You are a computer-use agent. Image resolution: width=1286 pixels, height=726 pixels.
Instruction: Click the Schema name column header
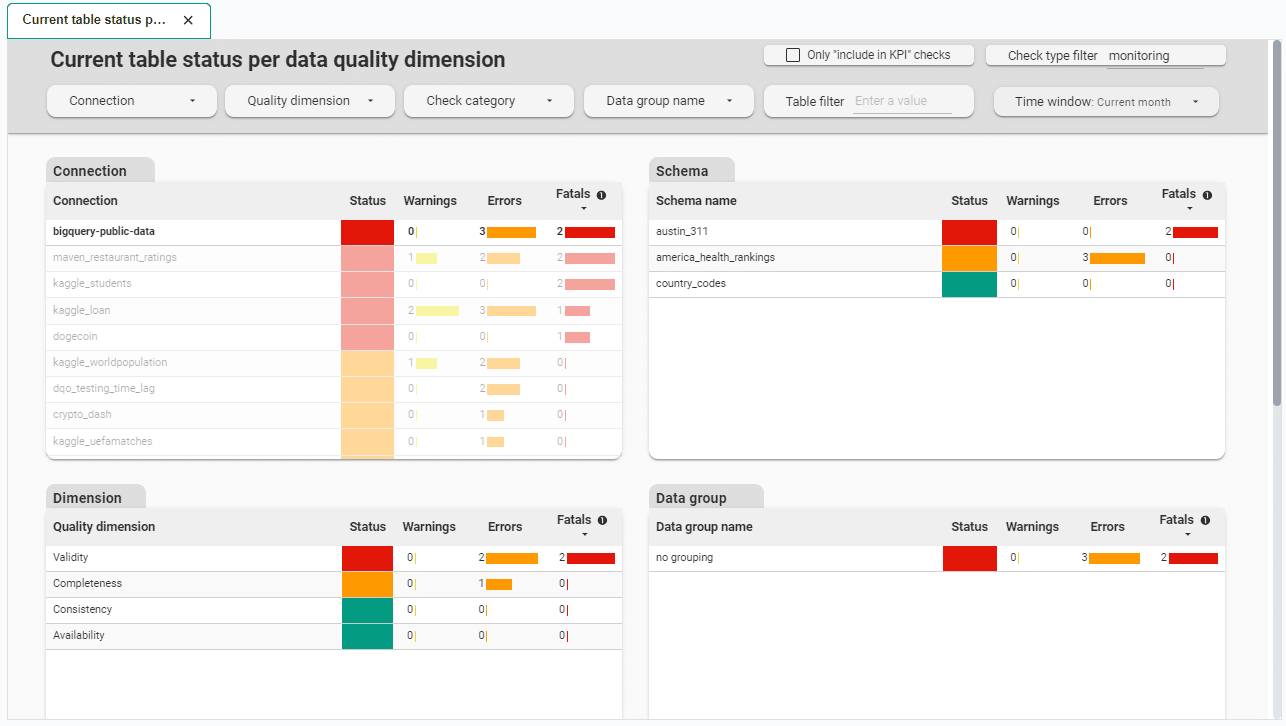(x=696, y=201)
